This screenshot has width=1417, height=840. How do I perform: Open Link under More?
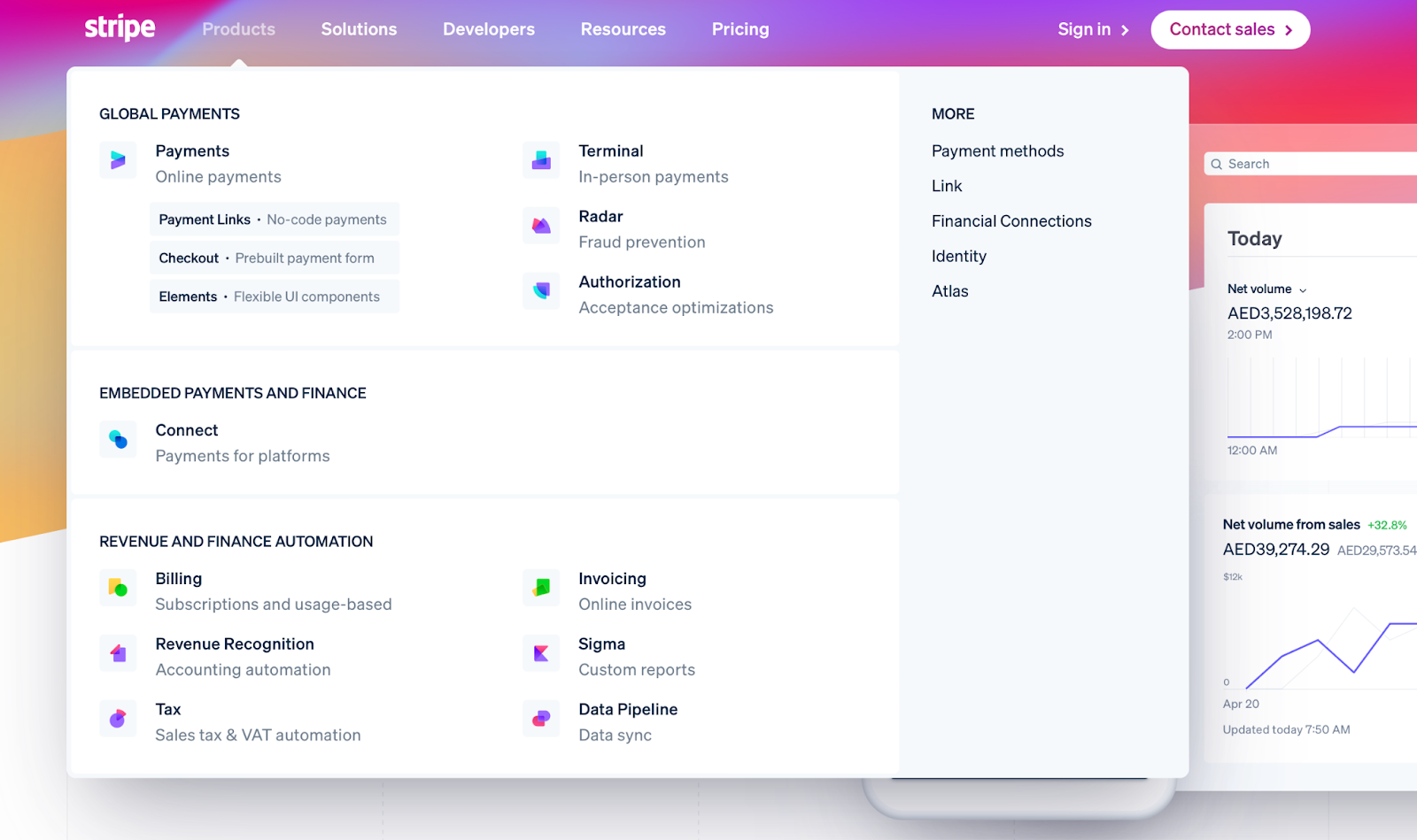[947, 186]
